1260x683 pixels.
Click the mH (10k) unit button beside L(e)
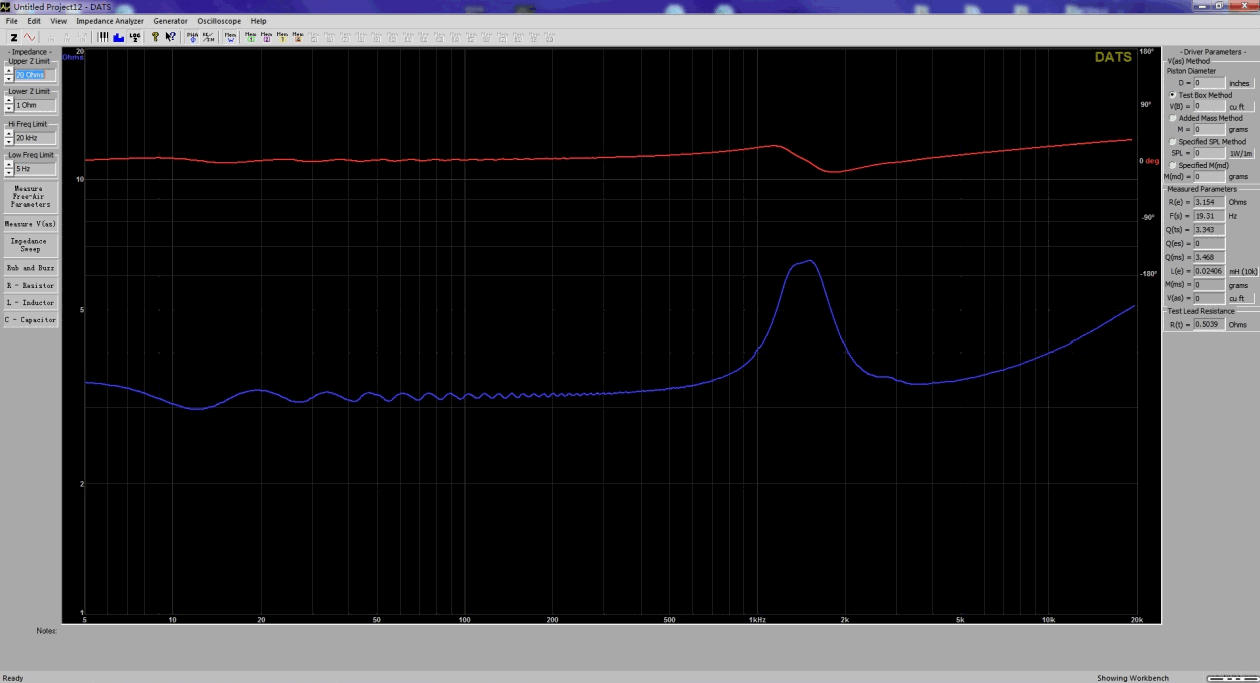click(x=1242, y=271)
